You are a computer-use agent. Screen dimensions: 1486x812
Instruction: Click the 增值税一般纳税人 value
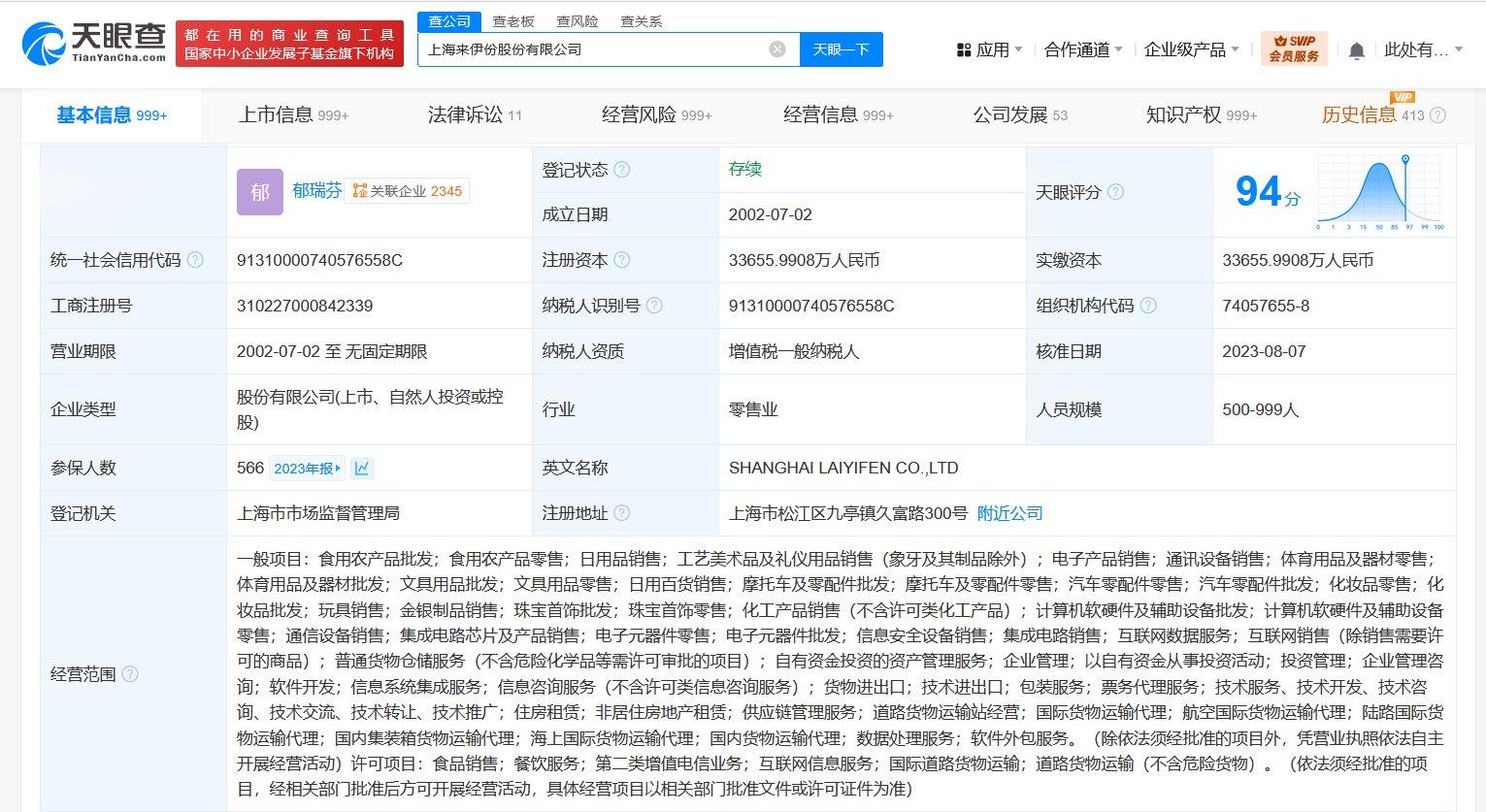pos(794,351)
